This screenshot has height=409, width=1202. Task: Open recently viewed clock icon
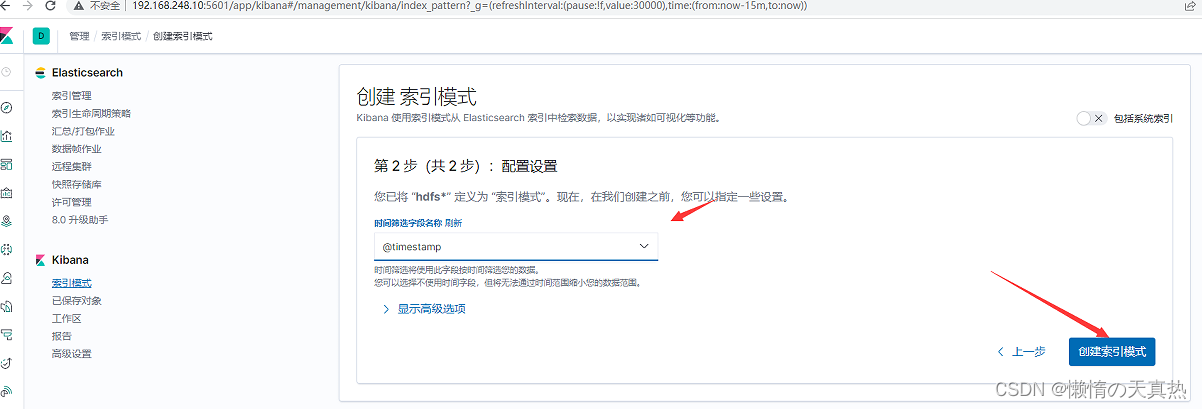point(7,72)
